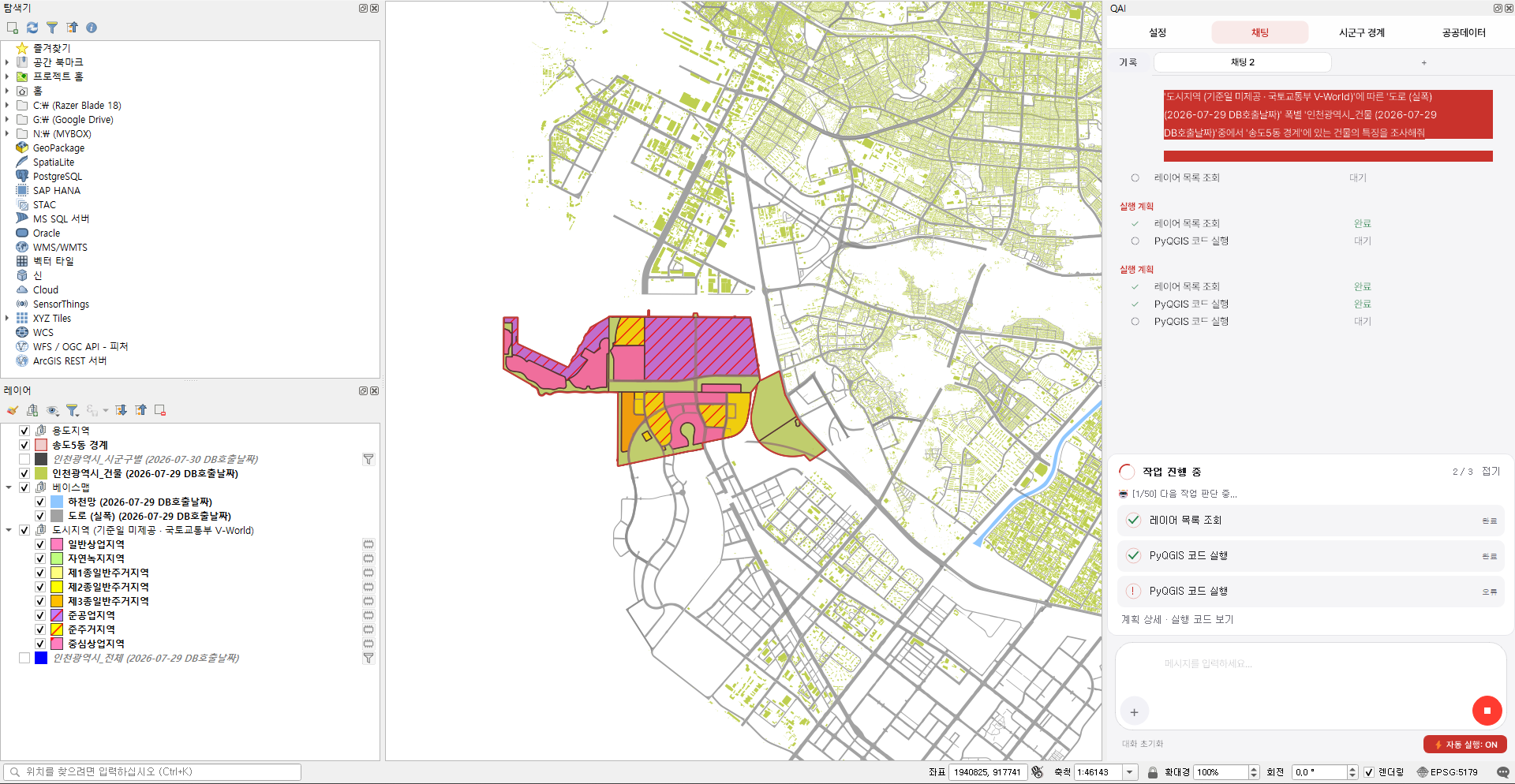Open the log messages speech bubble icon
Viewport: 1515px width, 784px height.
point(1503,772)
